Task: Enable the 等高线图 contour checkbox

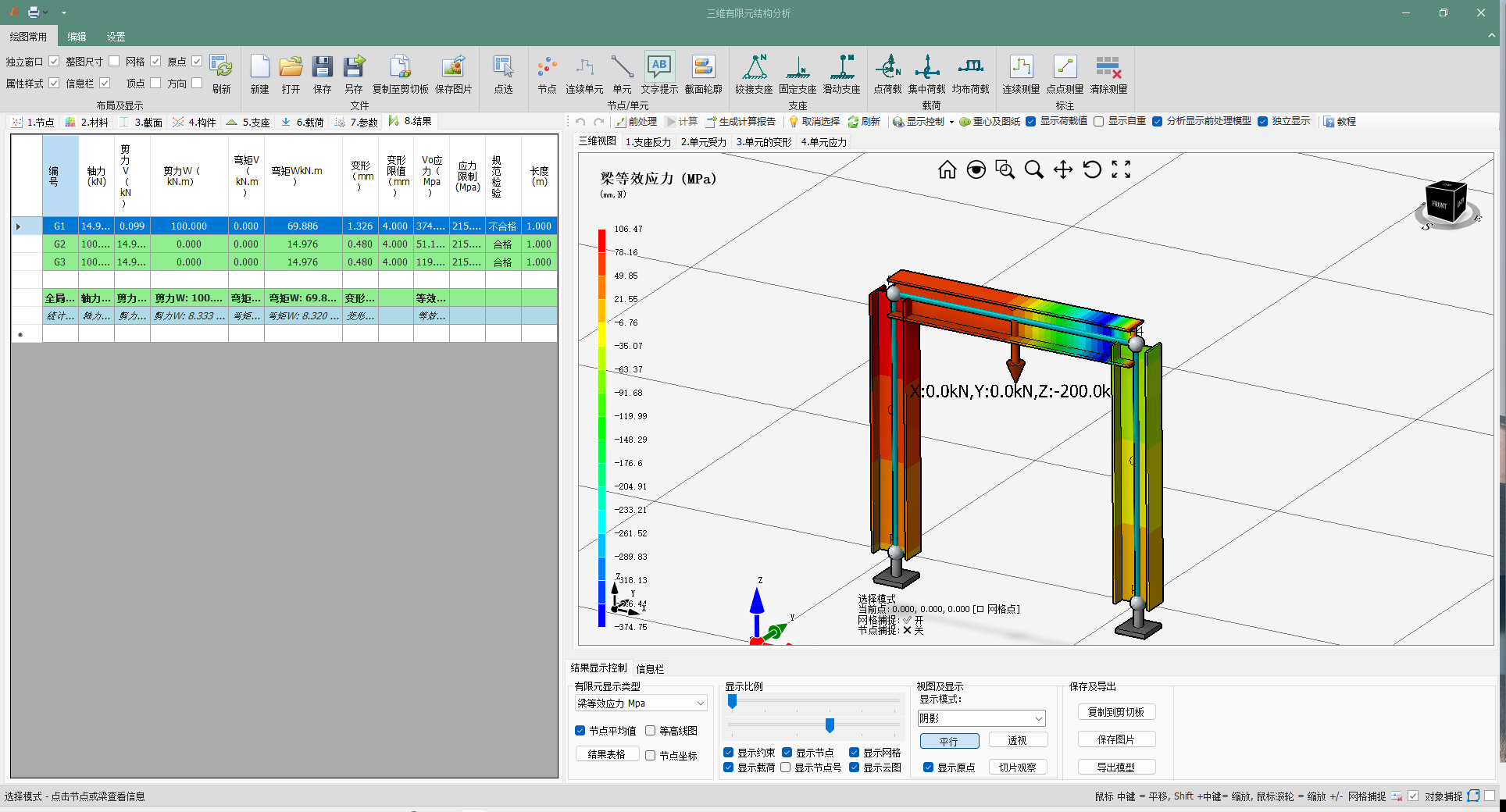Action: 651,731
